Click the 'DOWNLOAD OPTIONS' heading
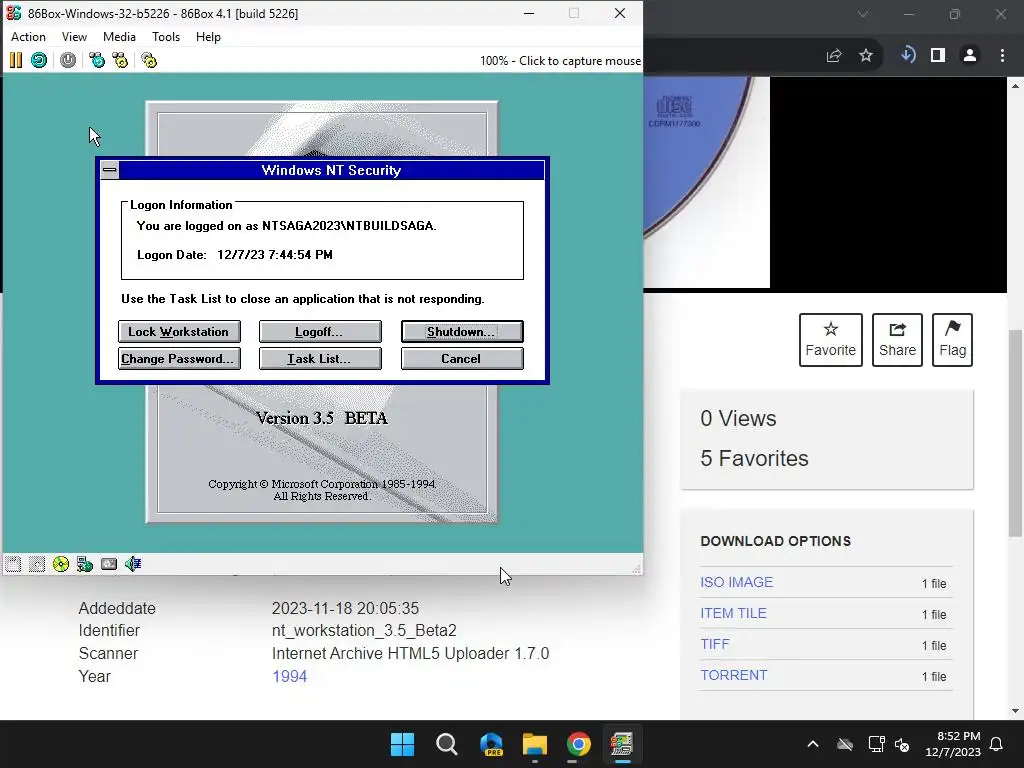1024x768 pixels. click(x=776, y=541)
